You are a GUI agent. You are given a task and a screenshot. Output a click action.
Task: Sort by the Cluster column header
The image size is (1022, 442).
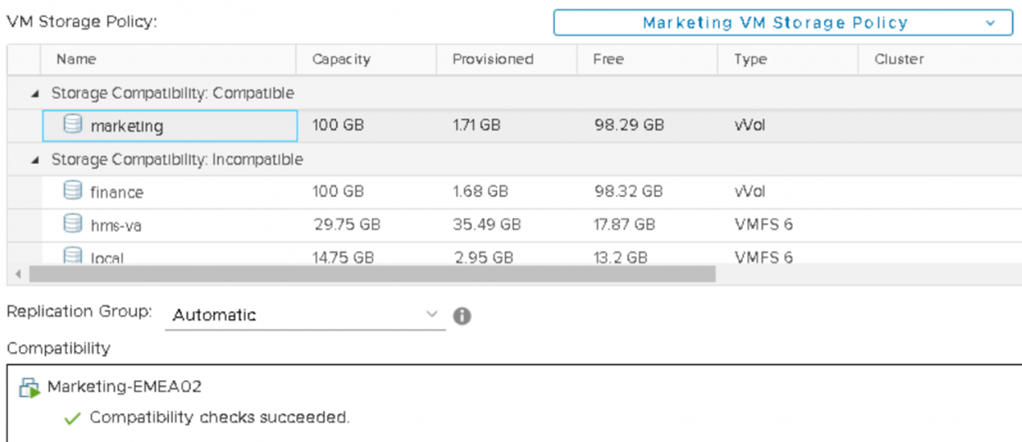coord(898,59)
